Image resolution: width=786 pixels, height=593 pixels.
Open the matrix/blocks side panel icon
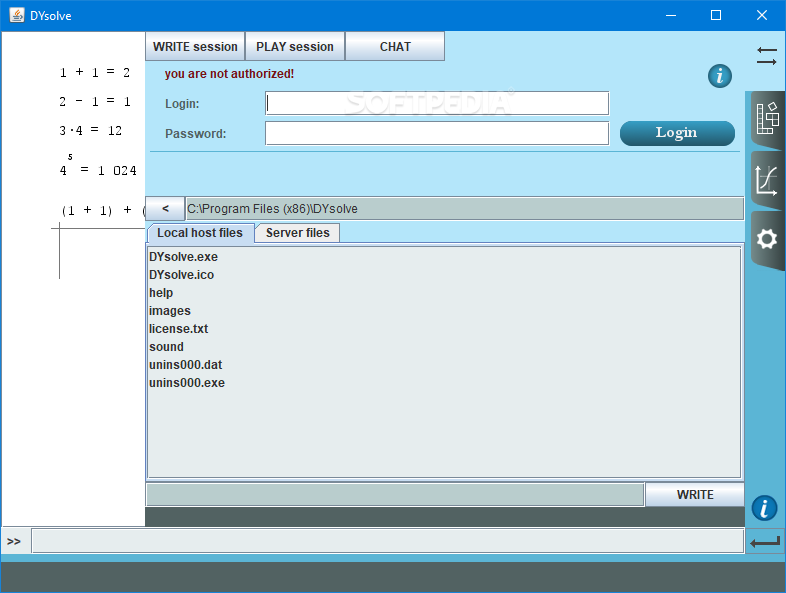pos(767,119)
